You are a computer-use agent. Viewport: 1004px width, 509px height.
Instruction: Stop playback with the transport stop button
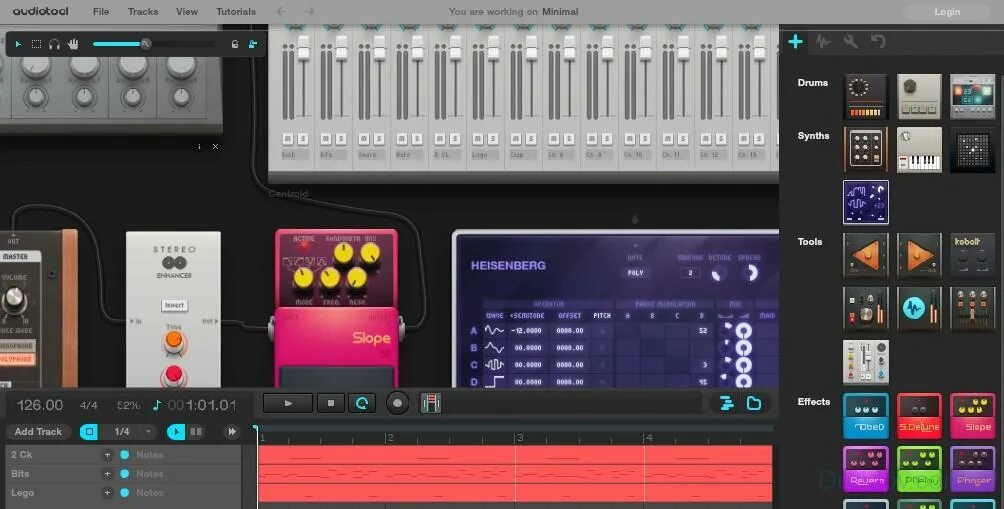331,403
